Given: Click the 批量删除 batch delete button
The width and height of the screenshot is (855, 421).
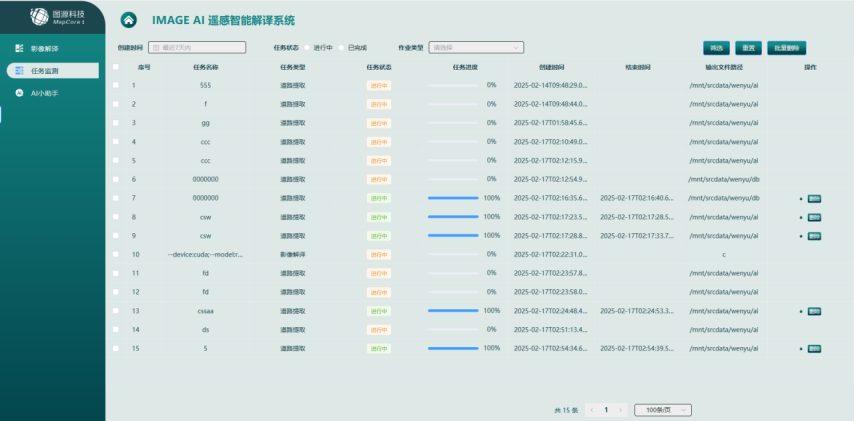Looking at the screenshot, I should click(x=787, y=47).
